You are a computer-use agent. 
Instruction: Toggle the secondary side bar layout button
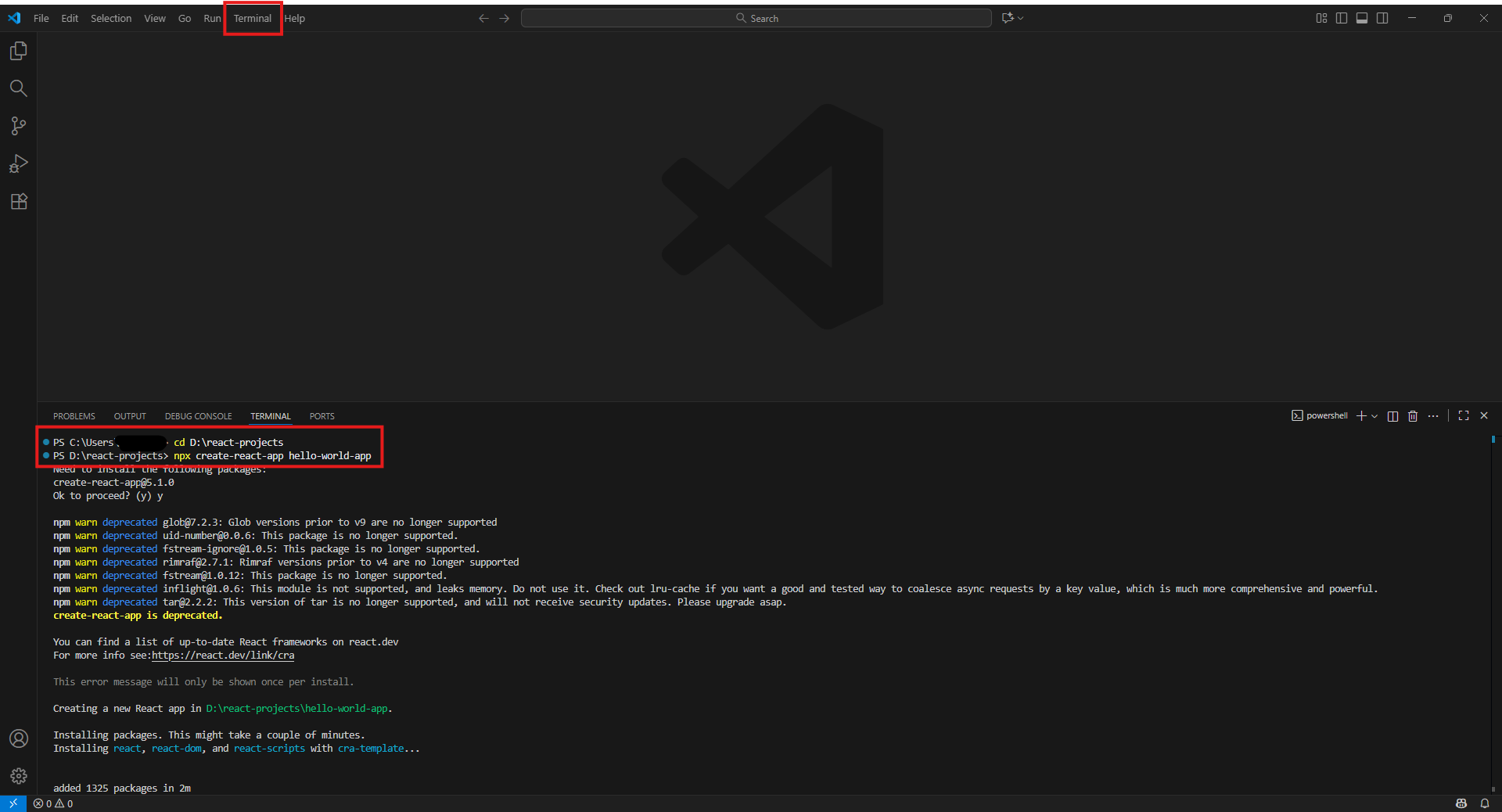tap(1382, 18)
